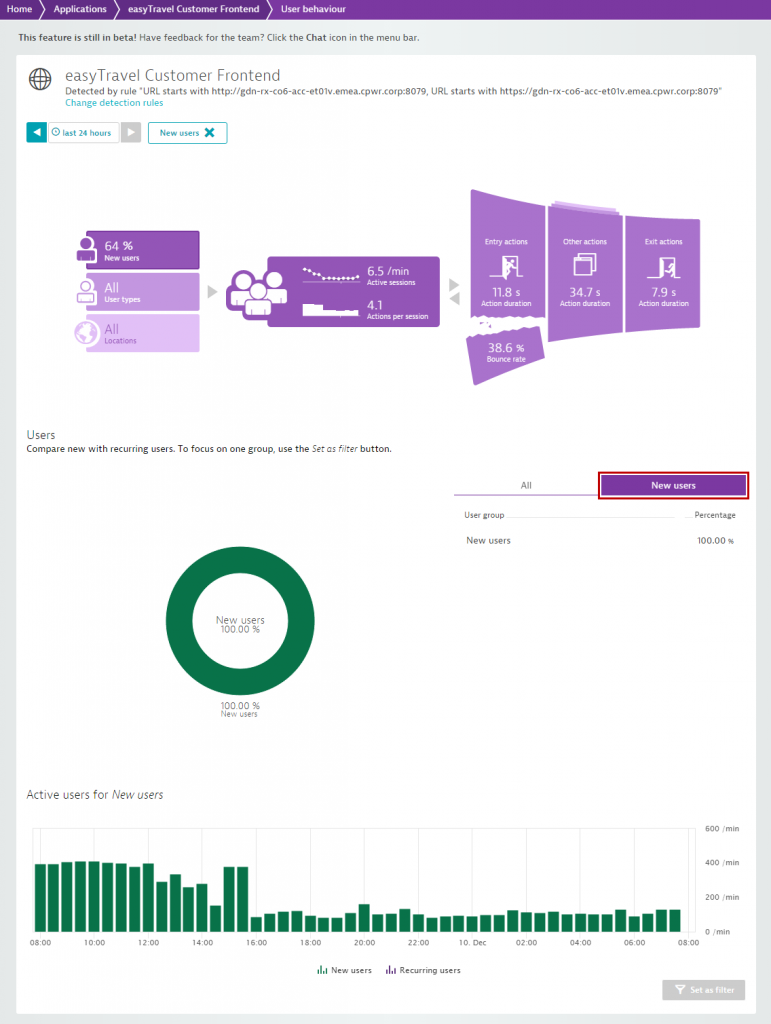The width and height of the screenshot is (771, 1024).
Task: Click 100.00 % value in table
Action: 715,541
